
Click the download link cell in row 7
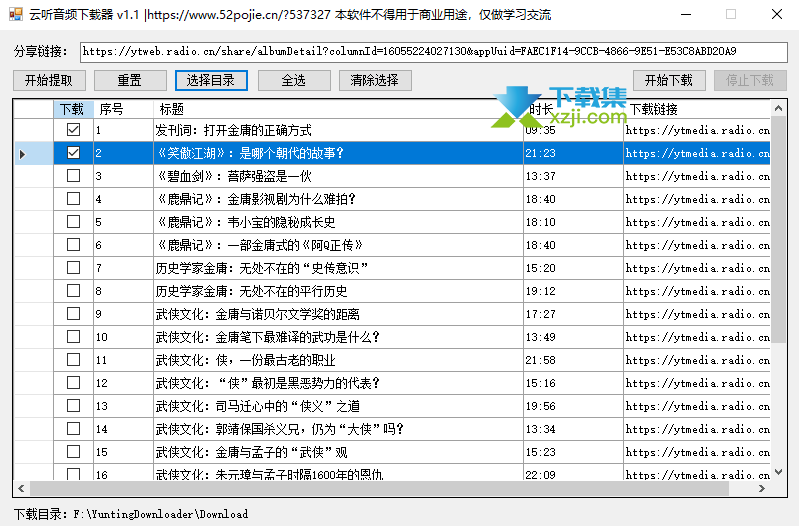point(697,268)
